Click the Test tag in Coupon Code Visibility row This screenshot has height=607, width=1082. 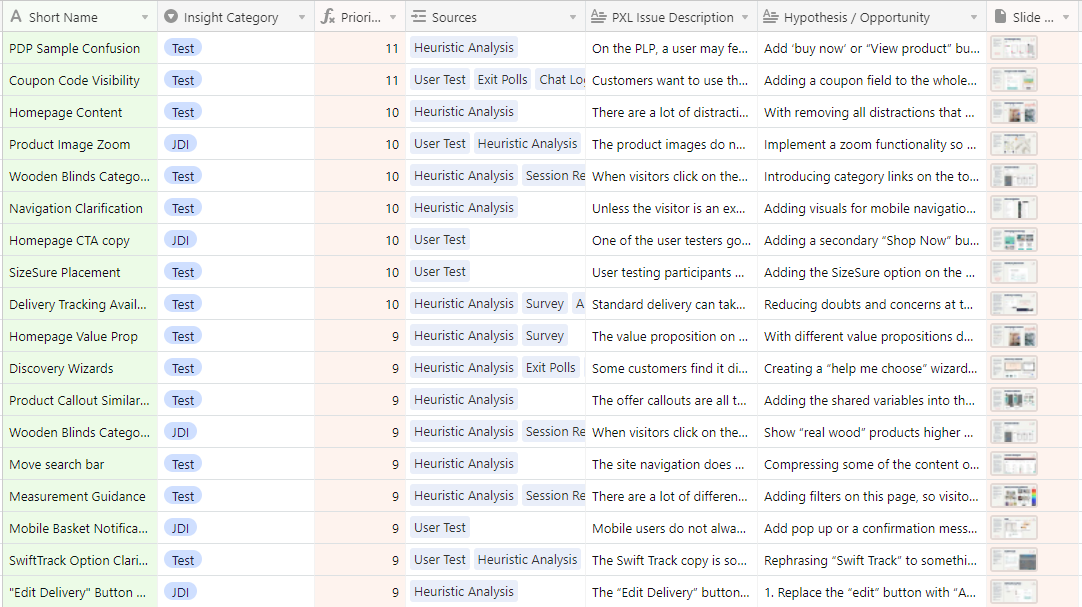coord(183,80)
